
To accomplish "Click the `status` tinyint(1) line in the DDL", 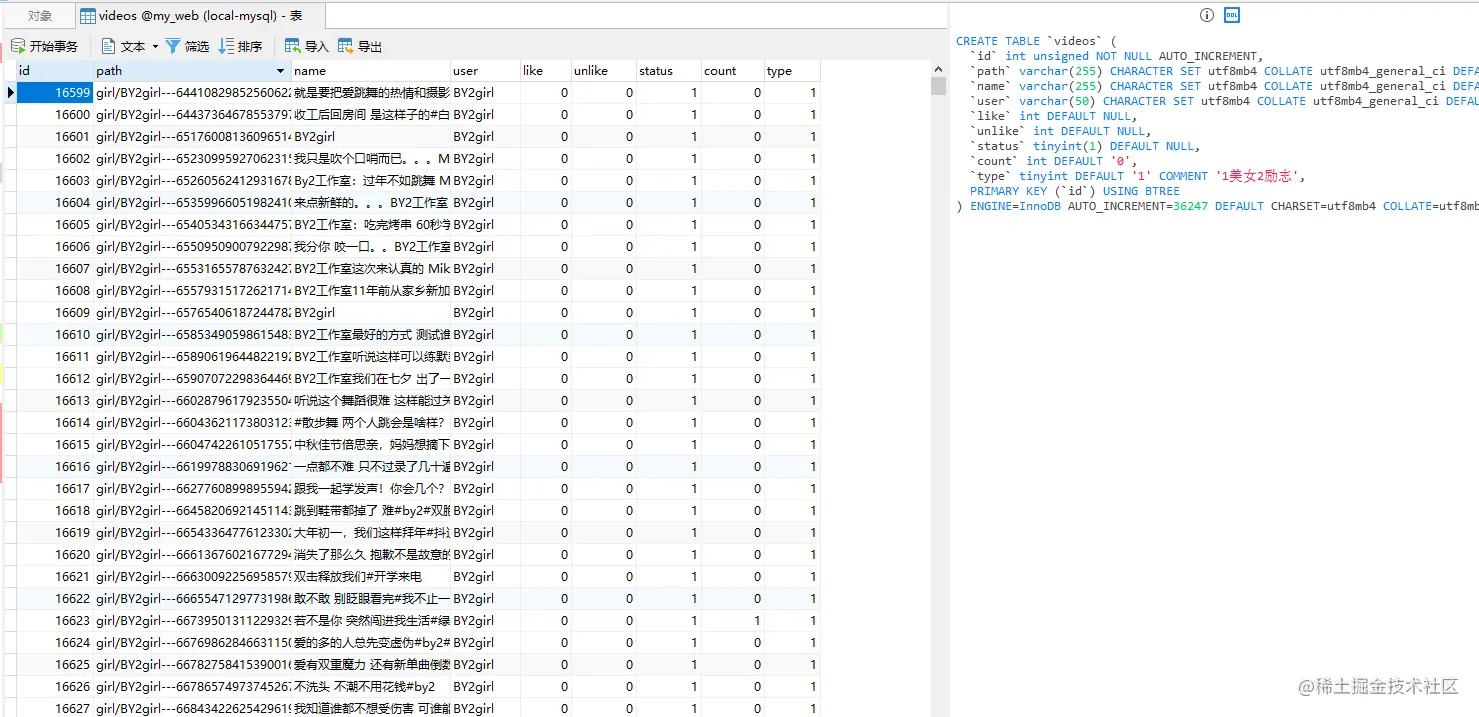I will 1084,146.
